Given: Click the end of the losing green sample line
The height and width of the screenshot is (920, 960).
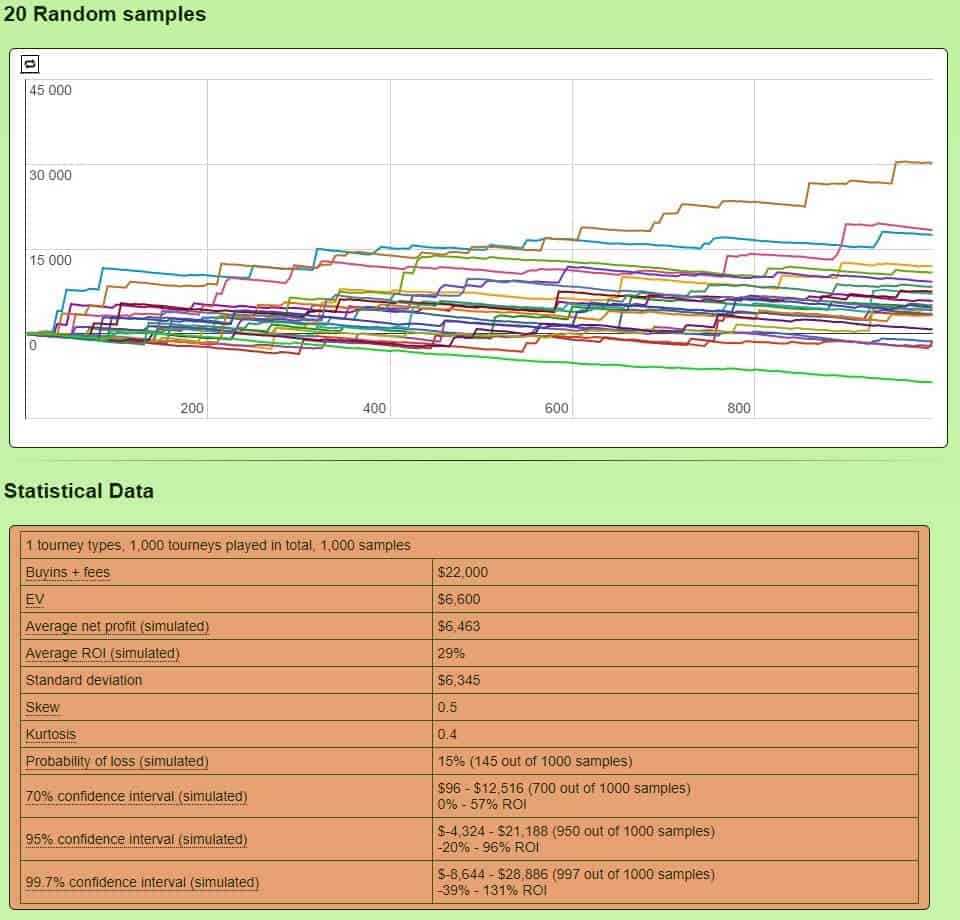Looking at the screenshot, I should pos(931,382).
